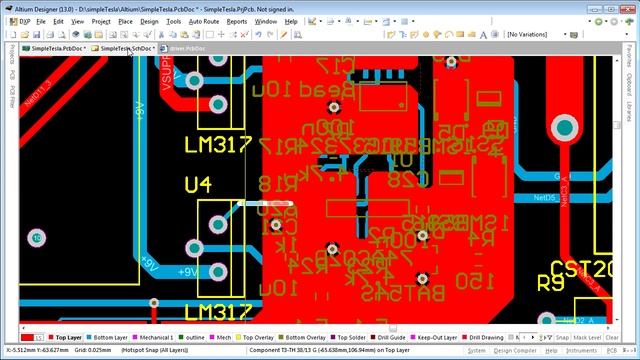Image resolution: width=640 pixels, height=360 pixels.
Task: Open the Place menu
Action: click(125, 22)
